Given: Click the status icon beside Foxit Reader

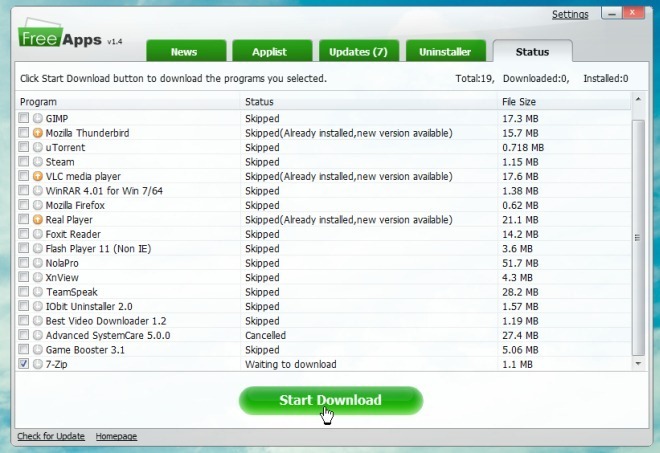Looking at the screenshot, I should (38, 234).
